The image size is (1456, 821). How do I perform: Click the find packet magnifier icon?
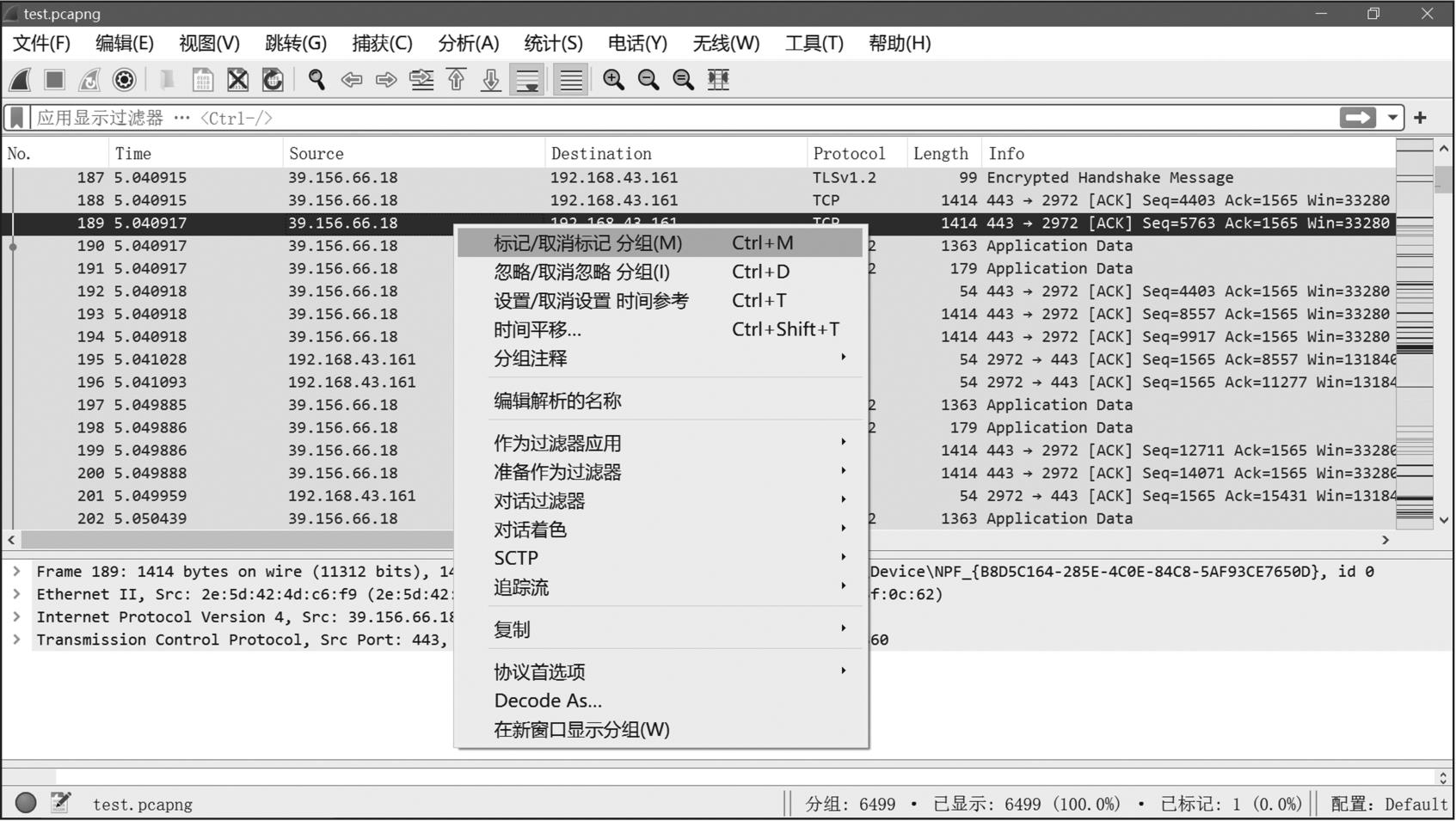point(316,80)
